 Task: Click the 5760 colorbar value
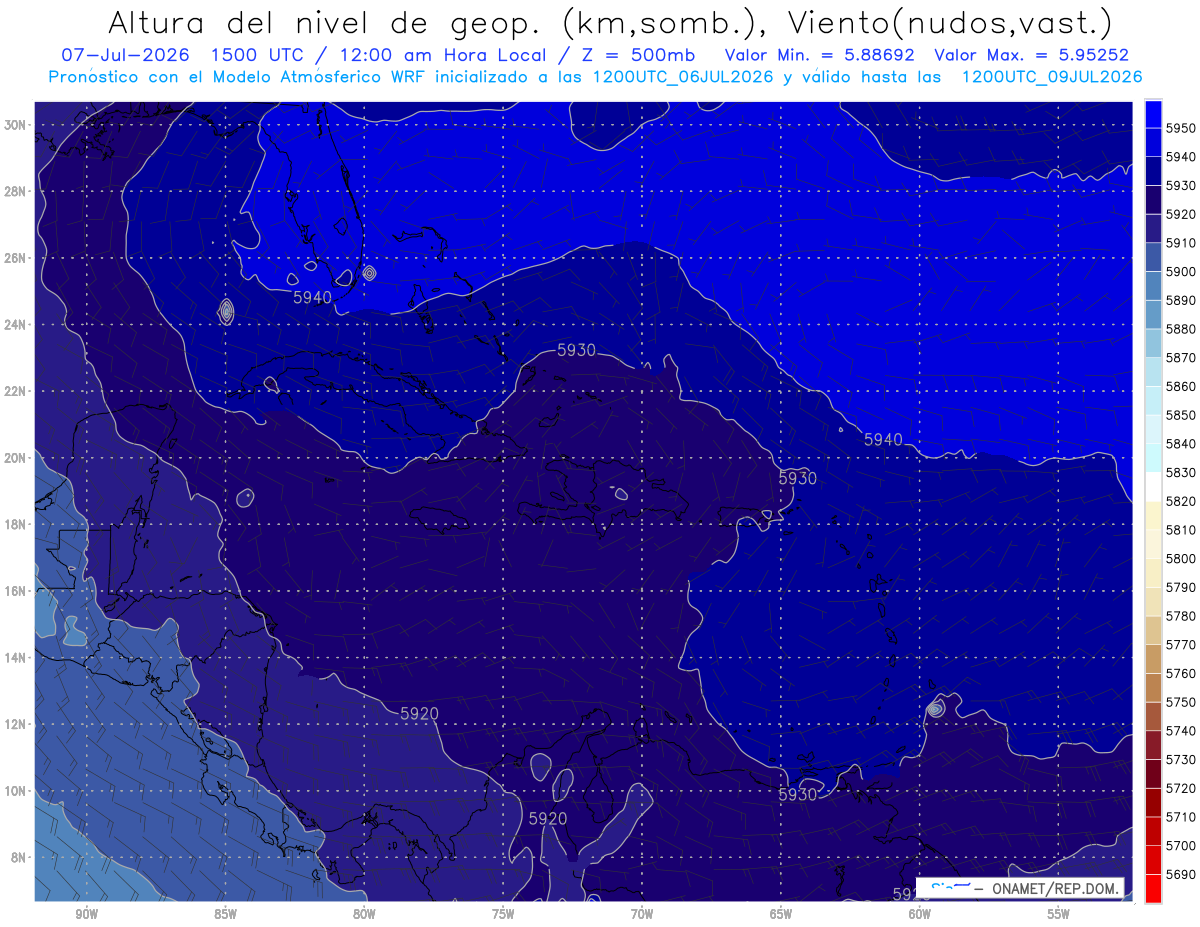pos(1181,673)
